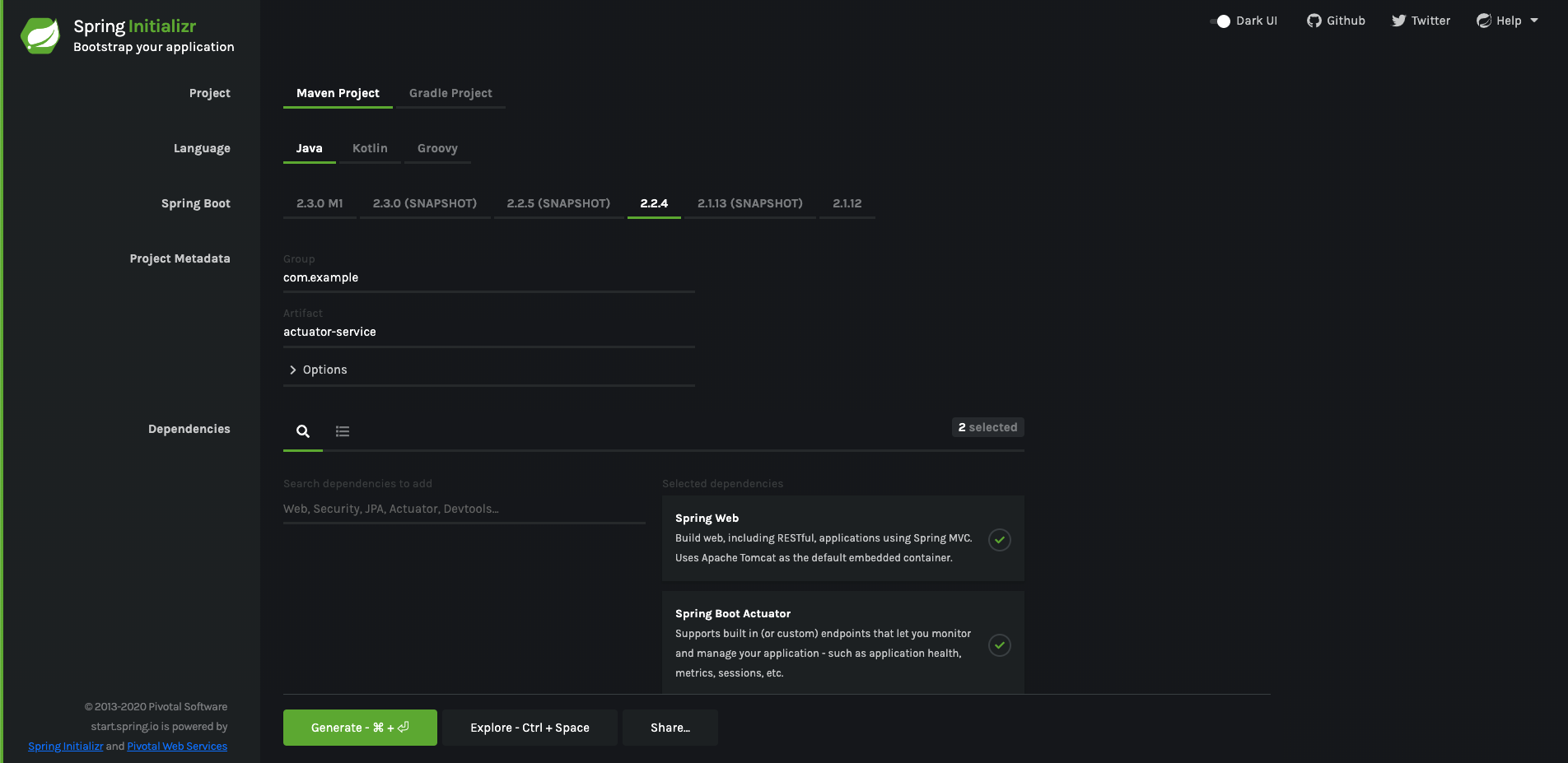Click the Generate button
The image size is (1568, 763).
tap(360, 728)
